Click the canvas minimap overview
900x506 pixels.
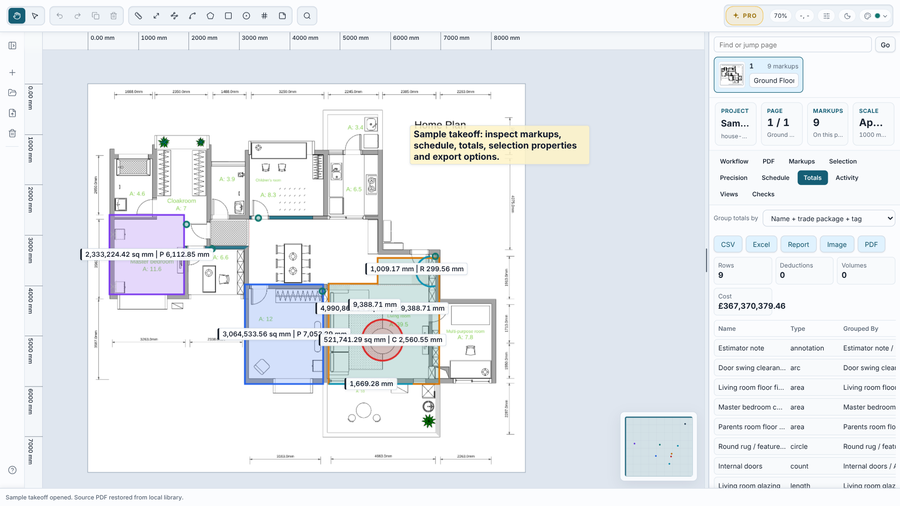pyautogui.click(x=658, y=446)
